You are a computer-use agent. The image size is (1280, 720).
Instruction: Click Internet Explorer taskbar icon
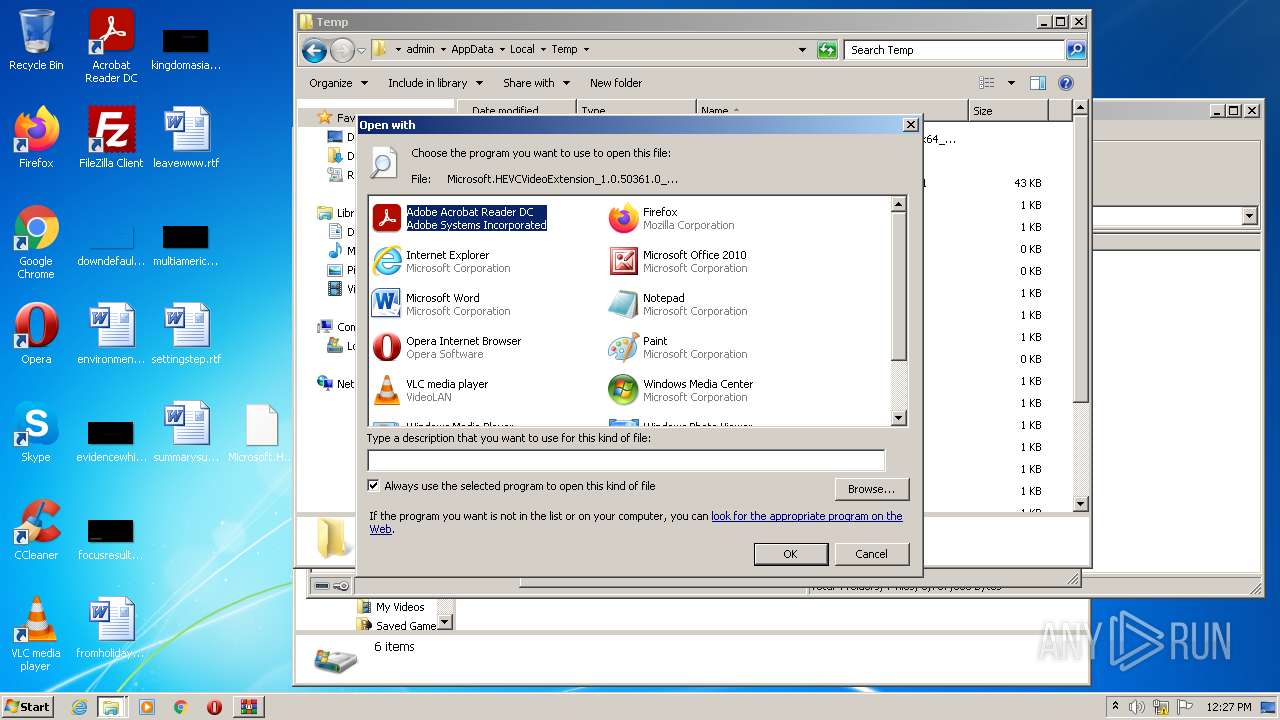tap(79, 707)
